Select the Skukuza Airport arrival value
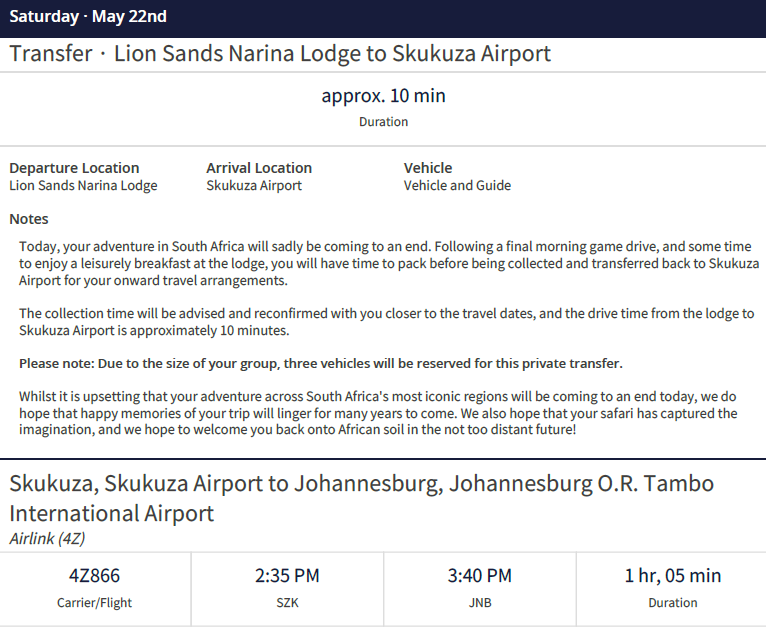 point(254,185)
